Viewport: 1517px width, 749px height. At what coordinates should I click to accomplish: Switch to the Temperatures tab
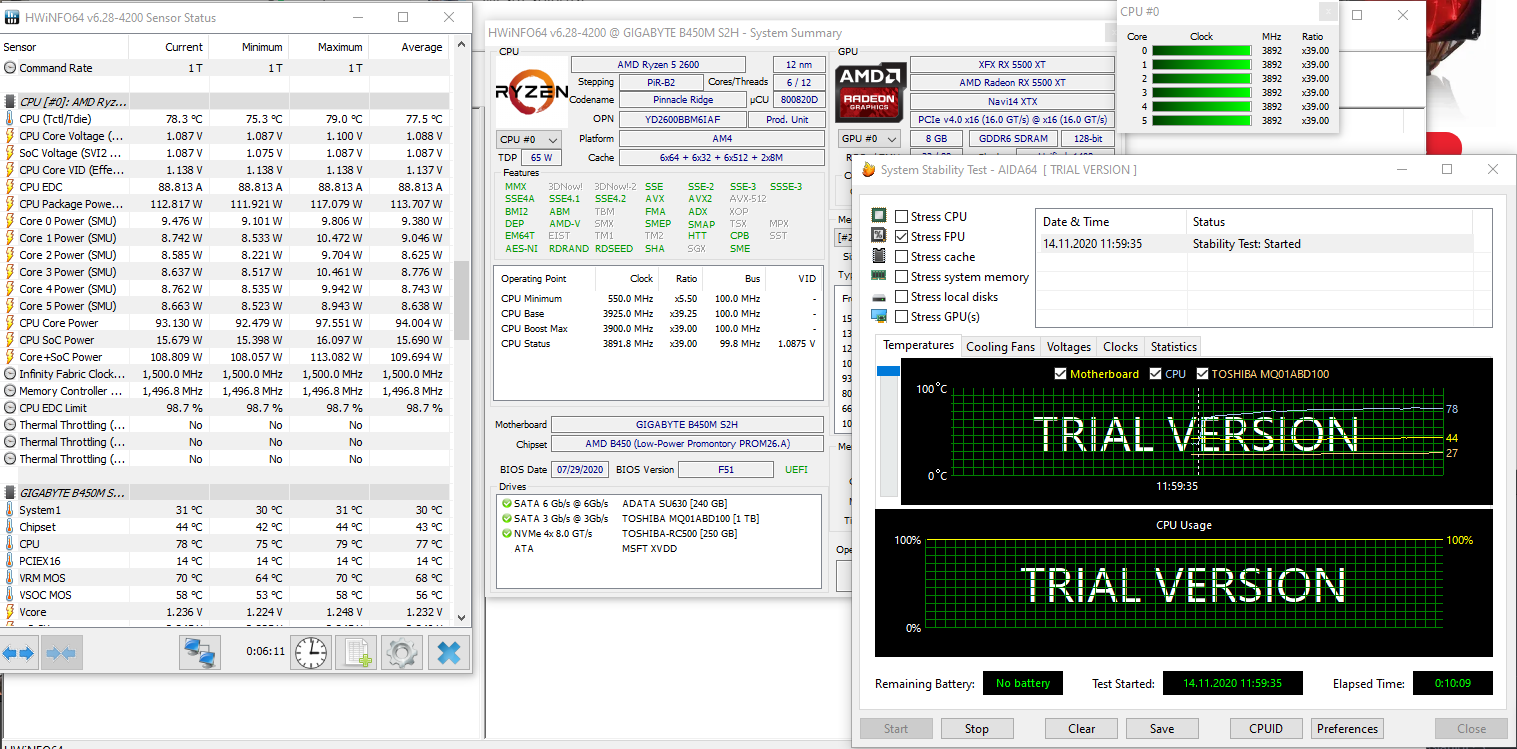click(x=918, y=345)
